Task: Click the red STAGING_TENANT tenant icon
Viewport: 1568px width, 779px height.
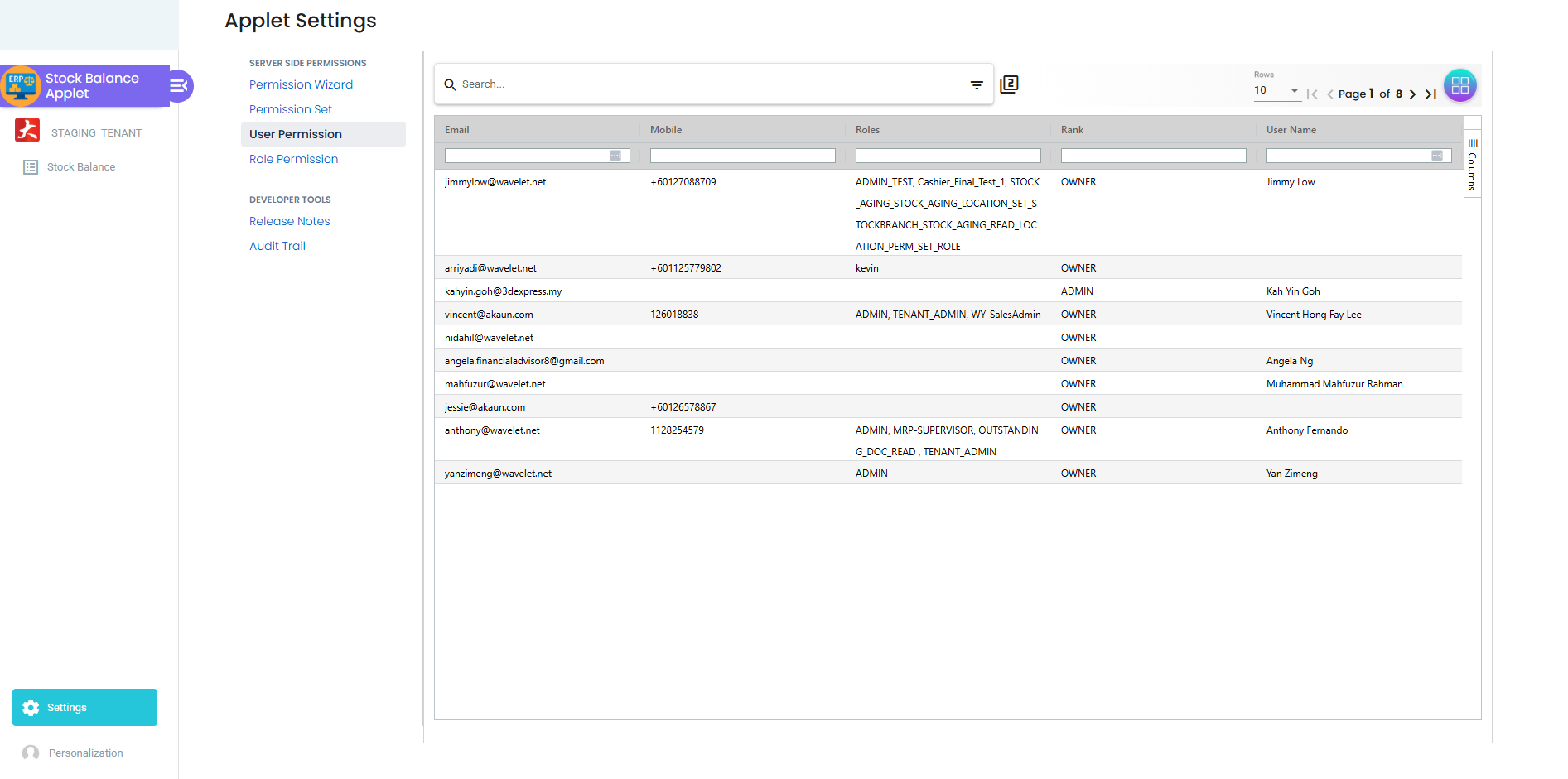Action: [27, 131]
